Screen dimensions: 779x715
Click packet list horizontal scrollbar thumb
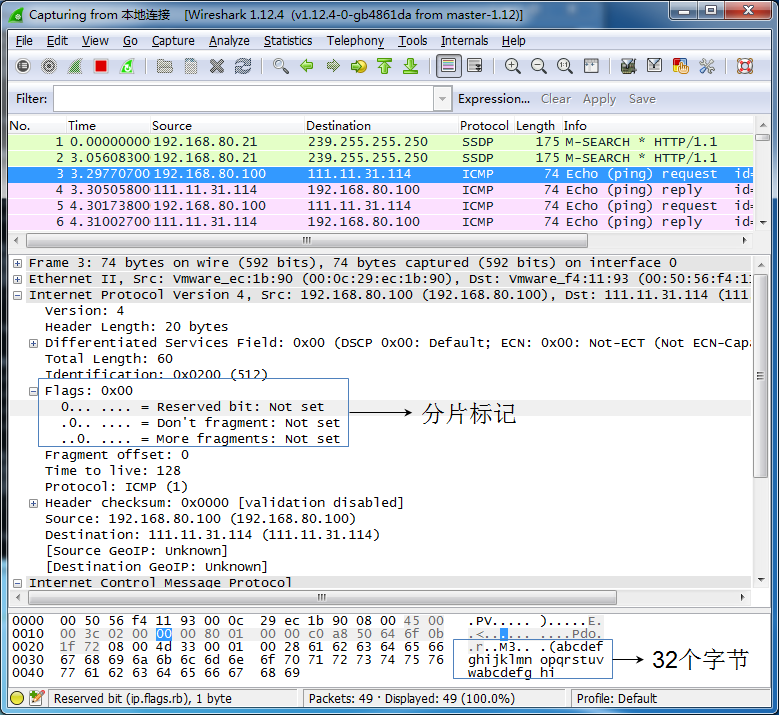pyautogui.click(x=307, y=240)
